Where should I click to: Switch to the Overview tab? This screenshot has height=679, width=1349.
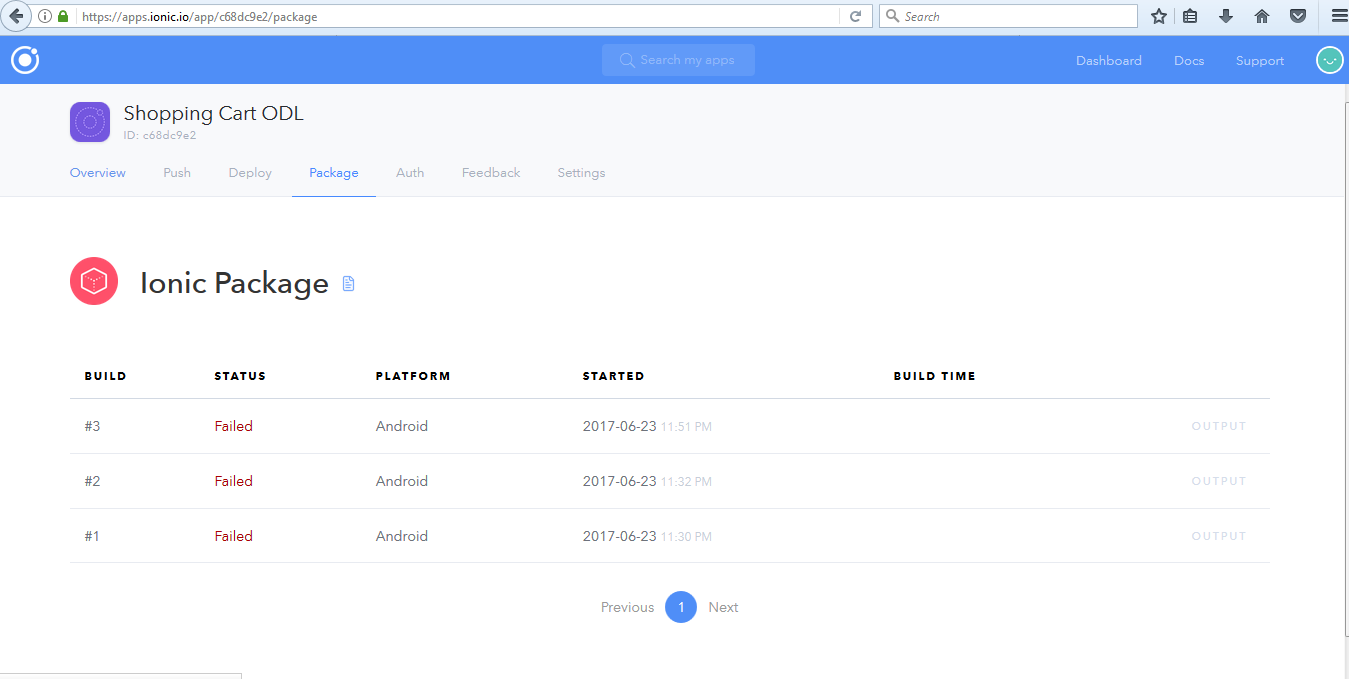pyautogui.click(x=98, y=173)
